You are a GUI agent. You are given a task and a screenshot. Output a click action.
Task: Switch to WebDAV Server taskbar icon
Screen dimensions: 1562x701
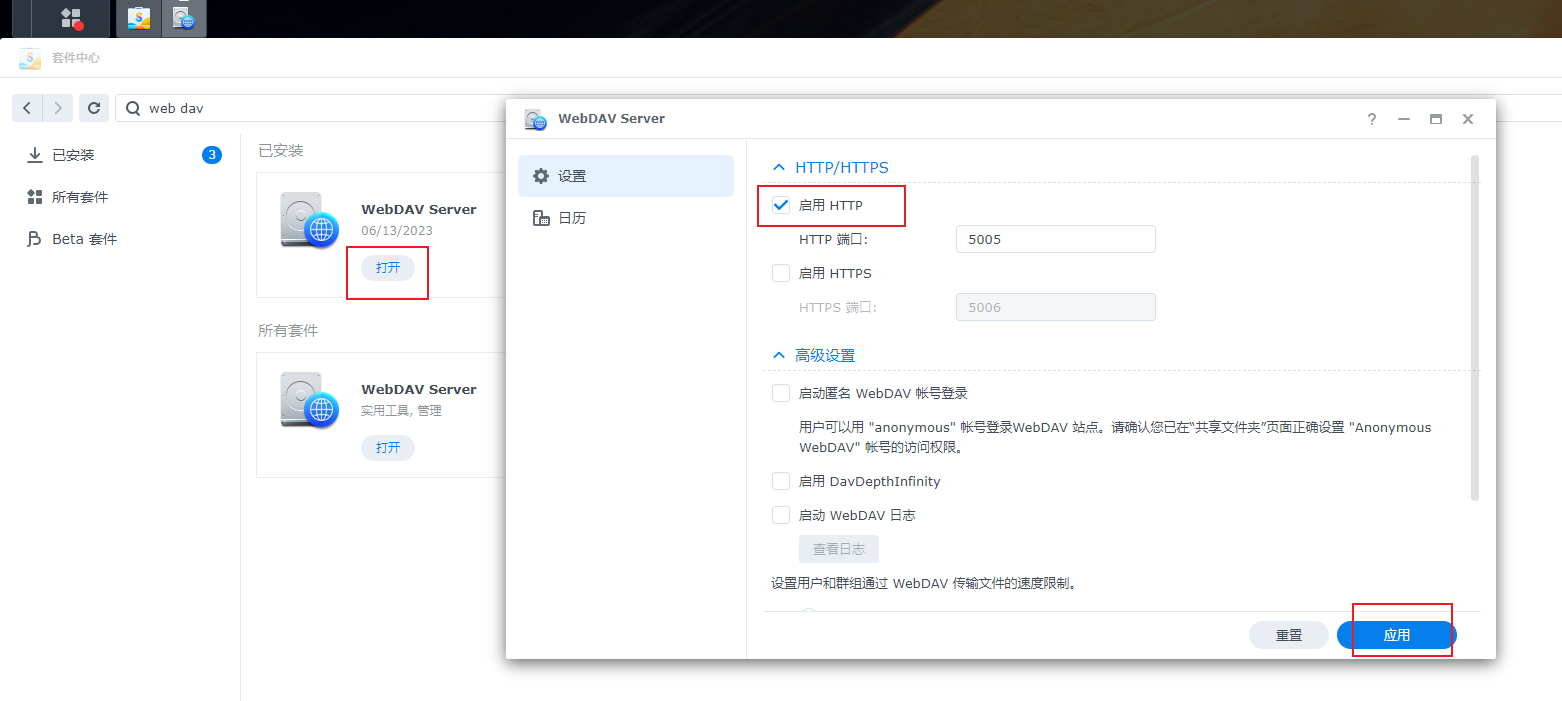(183, 18)
